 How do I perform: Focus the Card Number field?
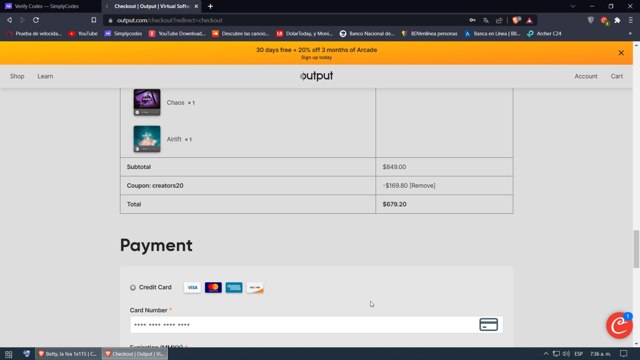coord(316,325)
